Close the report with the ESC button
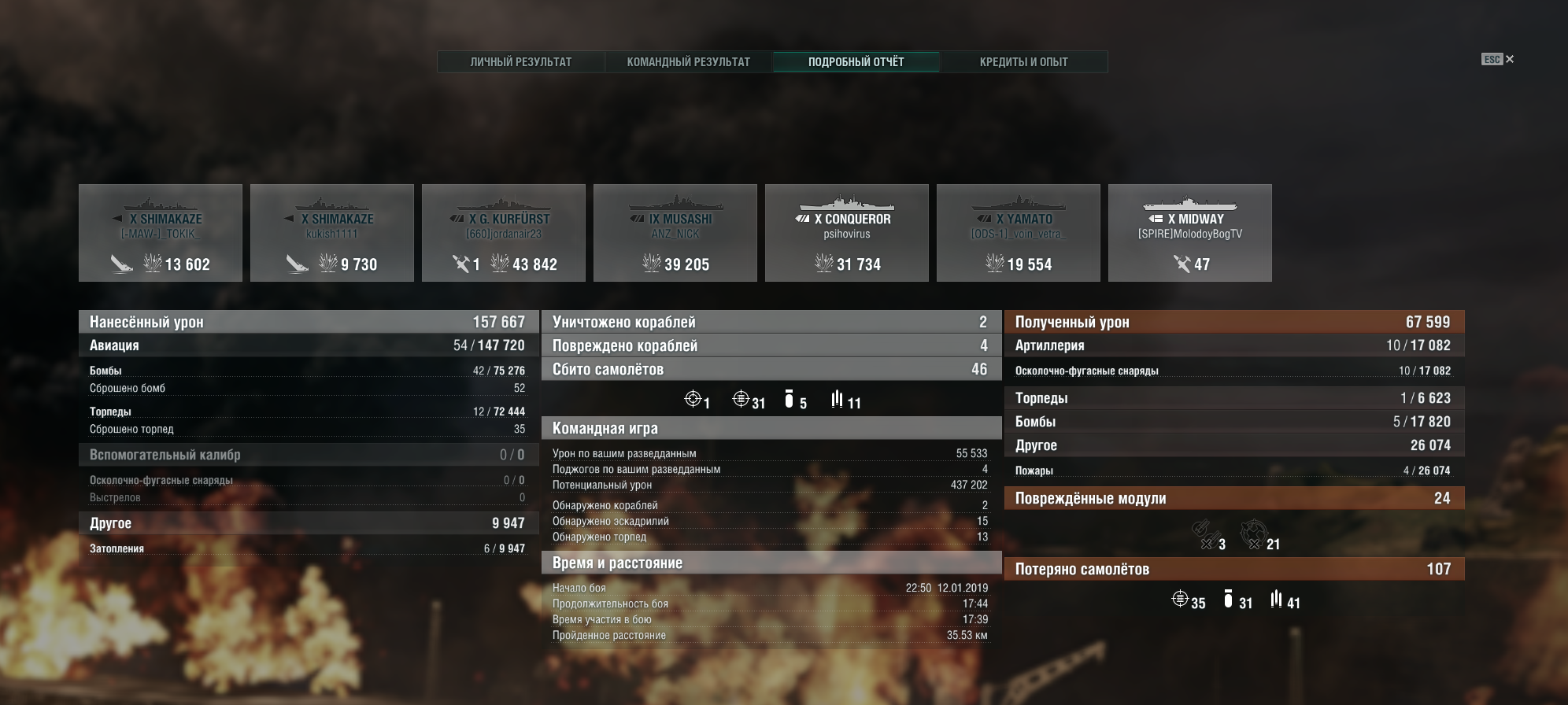The width and height of the screenshot is (1568, 705). [1497, 59]
